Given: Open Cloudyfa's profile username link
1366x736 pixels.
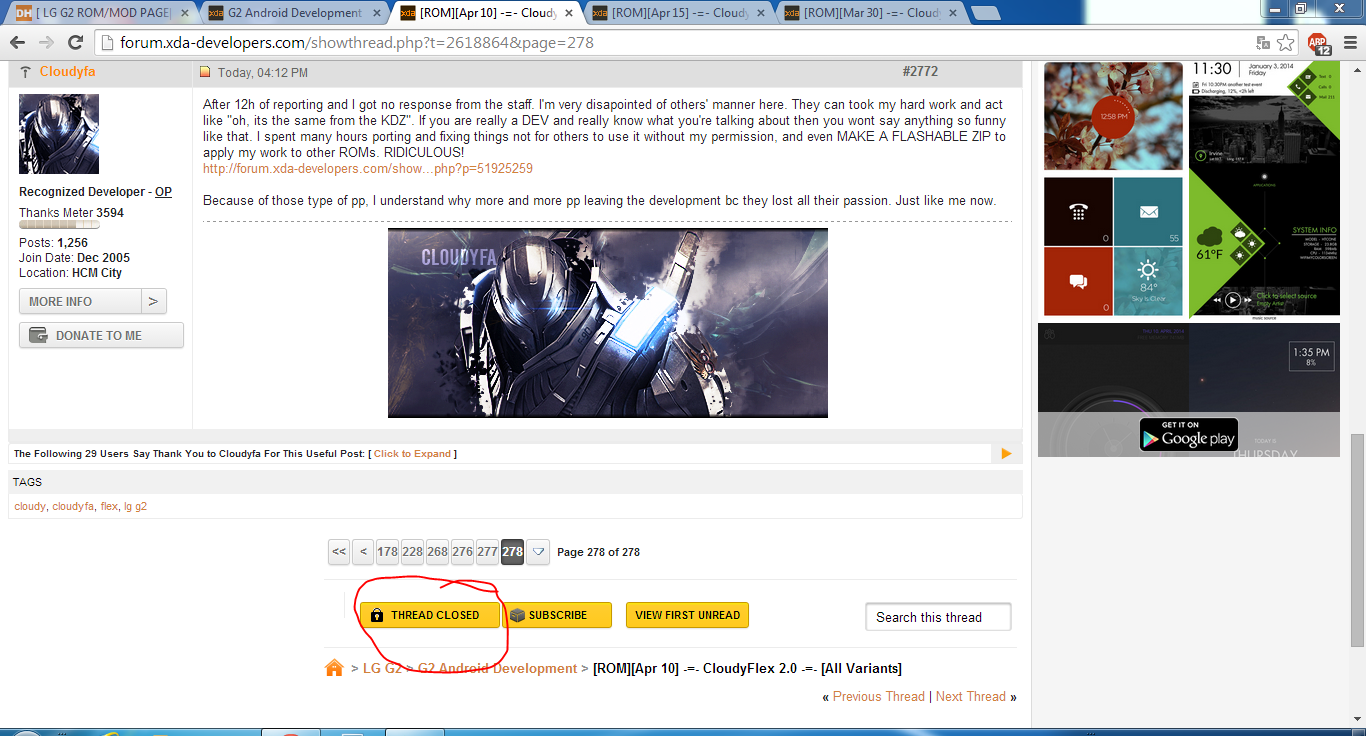Looking at the screenshot, I should 67,72.
